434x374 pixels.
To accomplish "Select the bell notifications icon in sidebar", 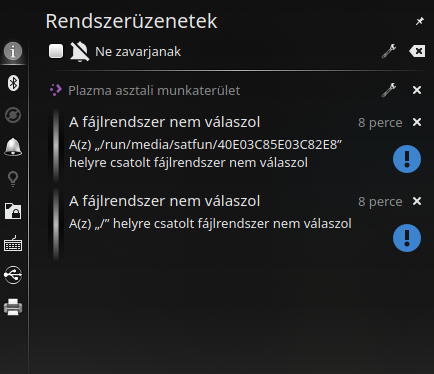I will tap(13, 147).
